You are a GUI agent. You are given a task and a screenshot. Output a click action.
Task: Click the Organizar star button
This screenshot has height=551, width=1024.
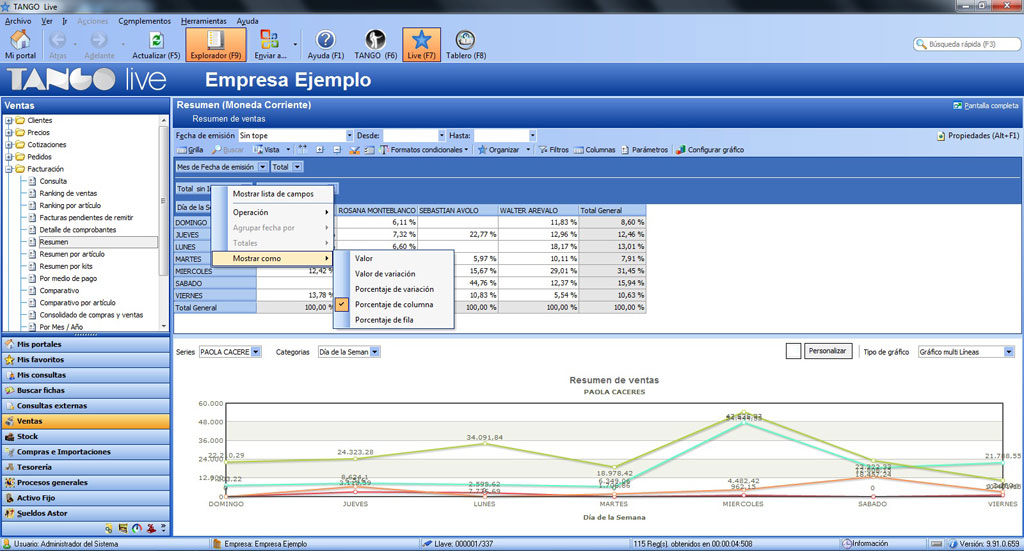pyautogui.click(x=499, y=150)
